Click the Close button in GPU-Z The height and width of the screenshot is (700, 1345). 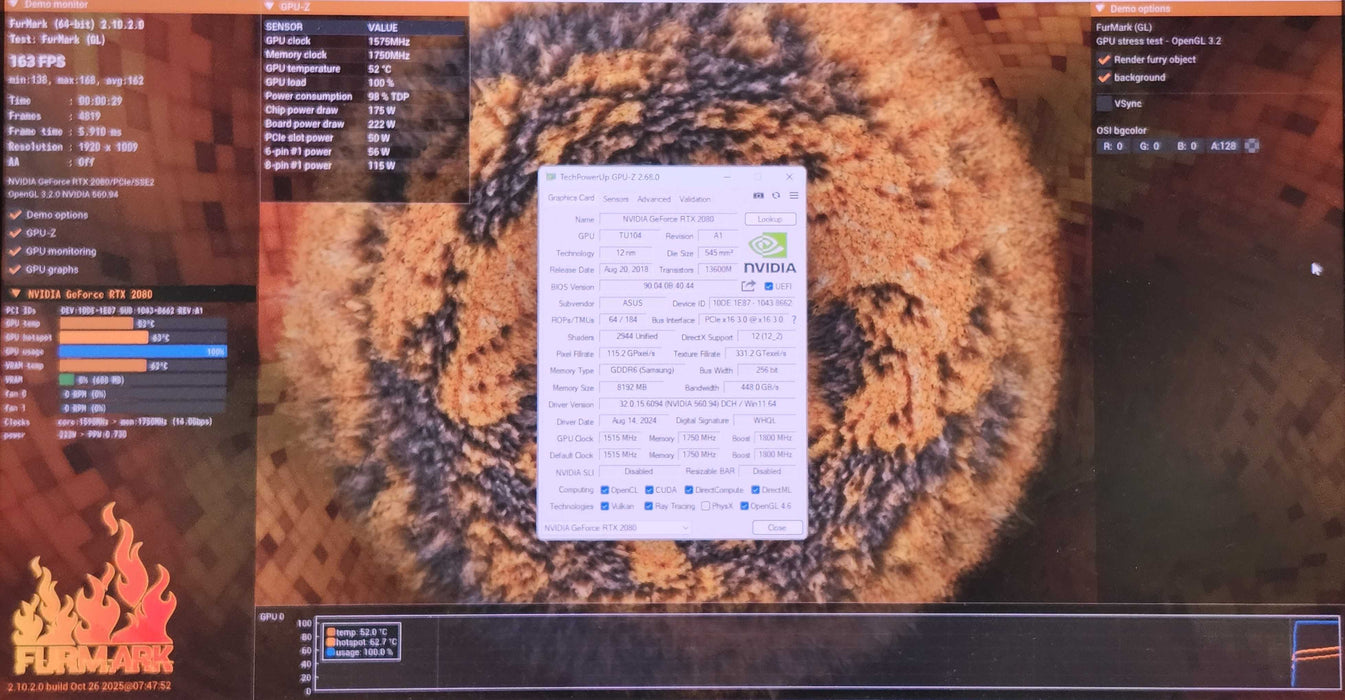point(776,527)
